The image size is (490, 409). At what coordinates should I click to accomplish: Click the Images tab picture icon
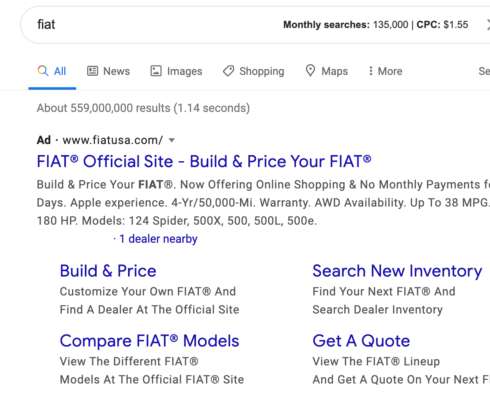[x=156, y=71]
